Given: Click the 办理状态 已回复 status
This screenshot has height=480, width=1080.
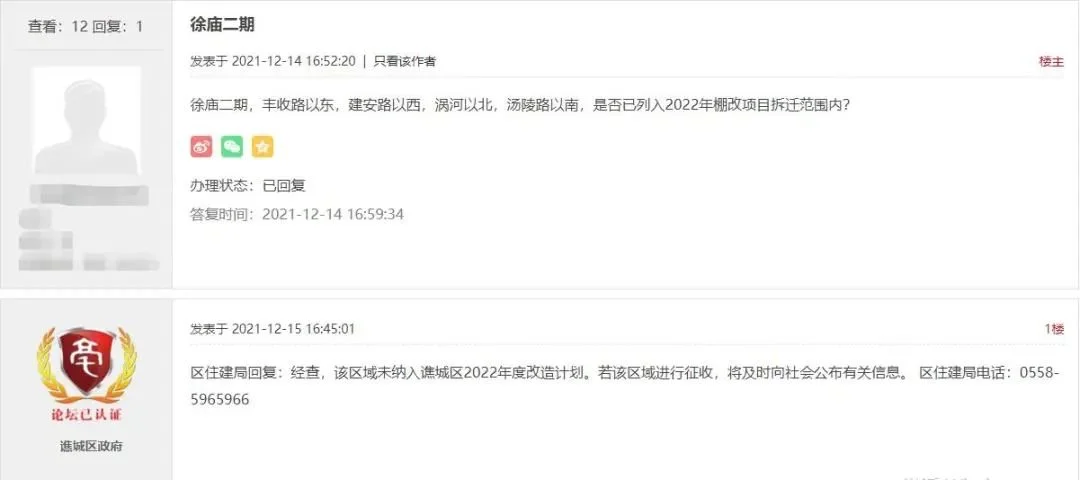Looking at the screenshot, I should point(248,185).
